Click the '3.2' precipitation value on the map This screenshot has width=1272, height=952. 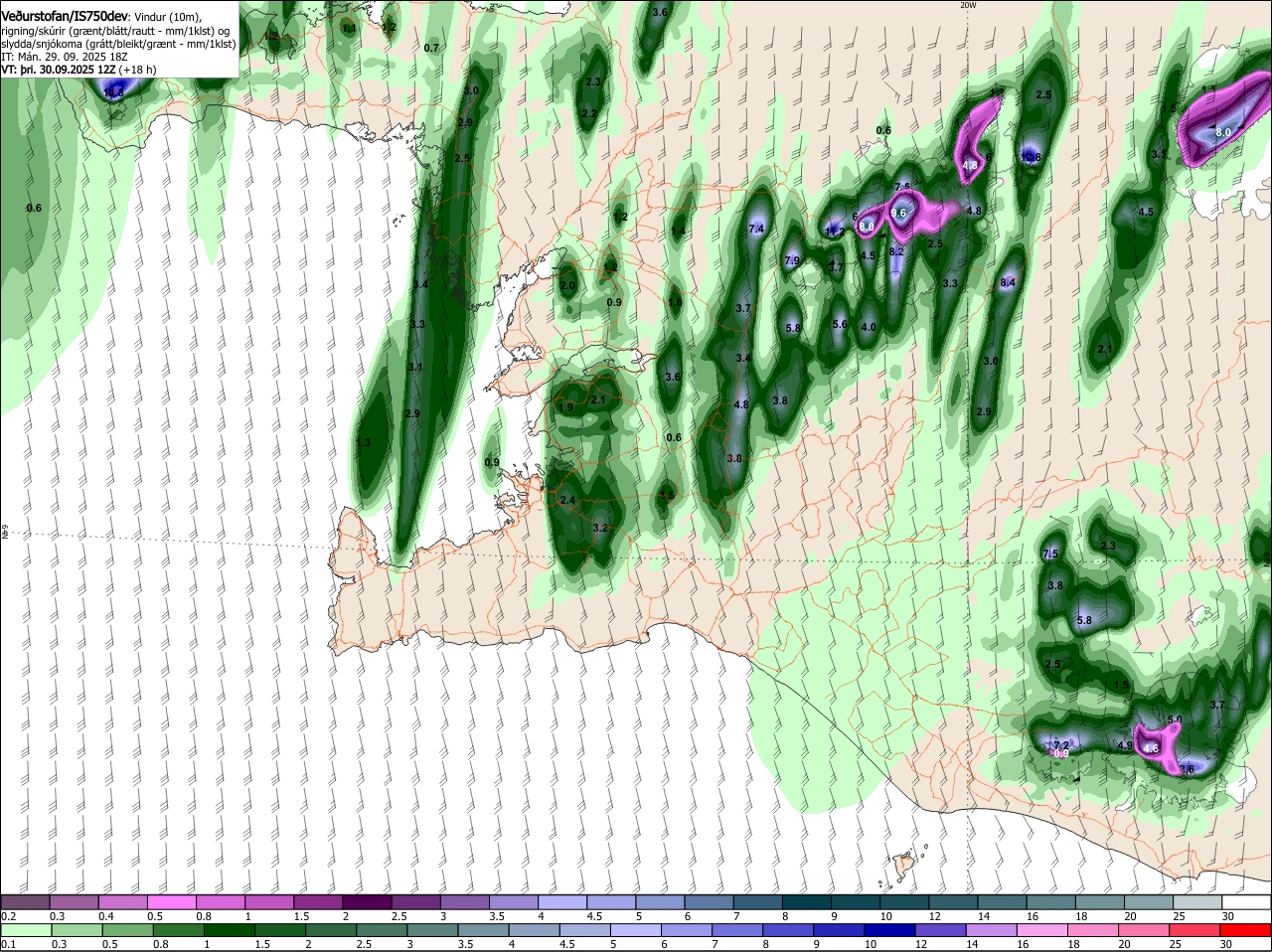pos(600,529)
